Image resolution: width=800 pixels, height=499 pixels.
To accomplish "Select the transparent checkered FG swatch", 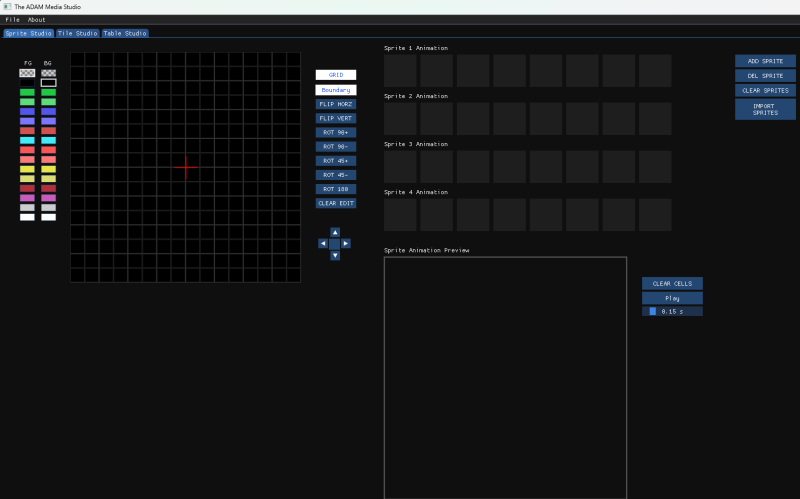I will pyautogui.click(x=27, y=73).
